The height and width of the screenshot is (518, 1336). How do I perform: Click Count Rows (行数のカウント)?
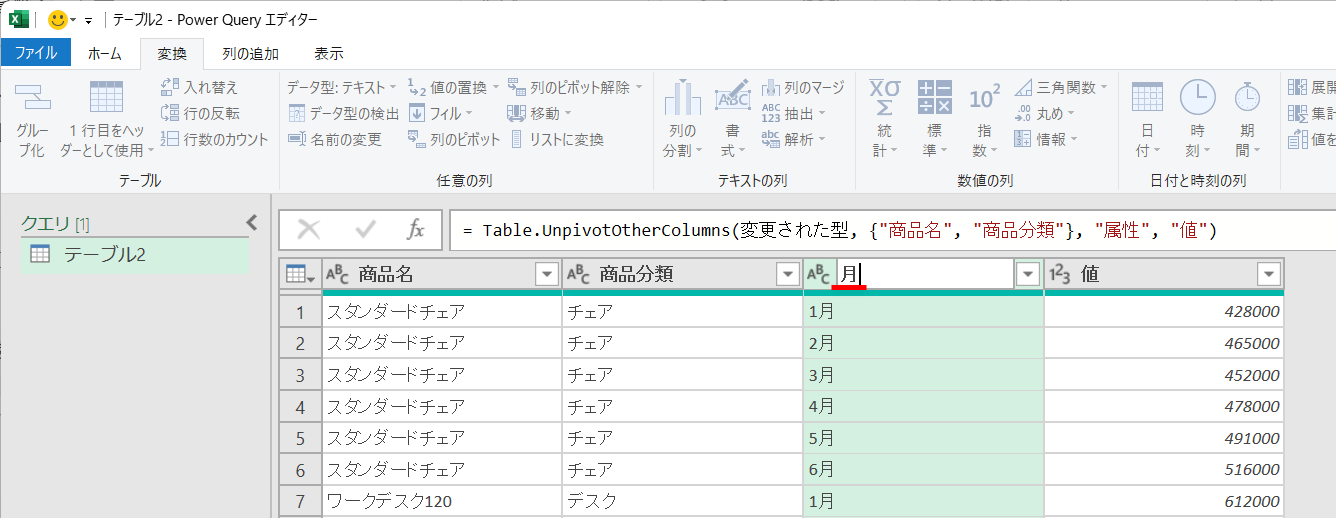pyautogui.click(x=214, y=139)
